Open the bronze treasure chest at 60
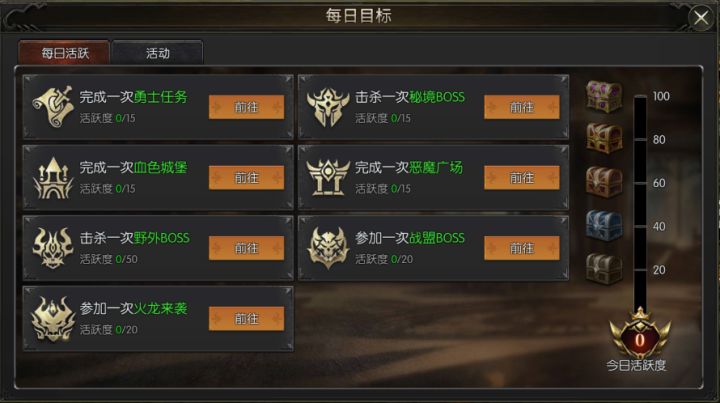Viewport: 720px width, 403px height. click(604, 182)
